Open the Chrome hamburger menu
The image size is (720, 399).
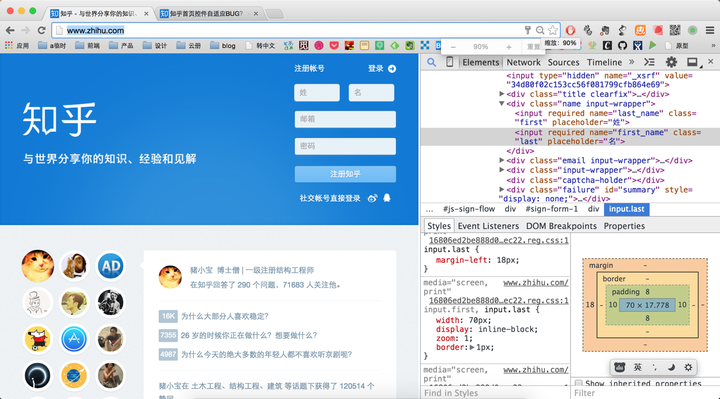tap(710, 30)
